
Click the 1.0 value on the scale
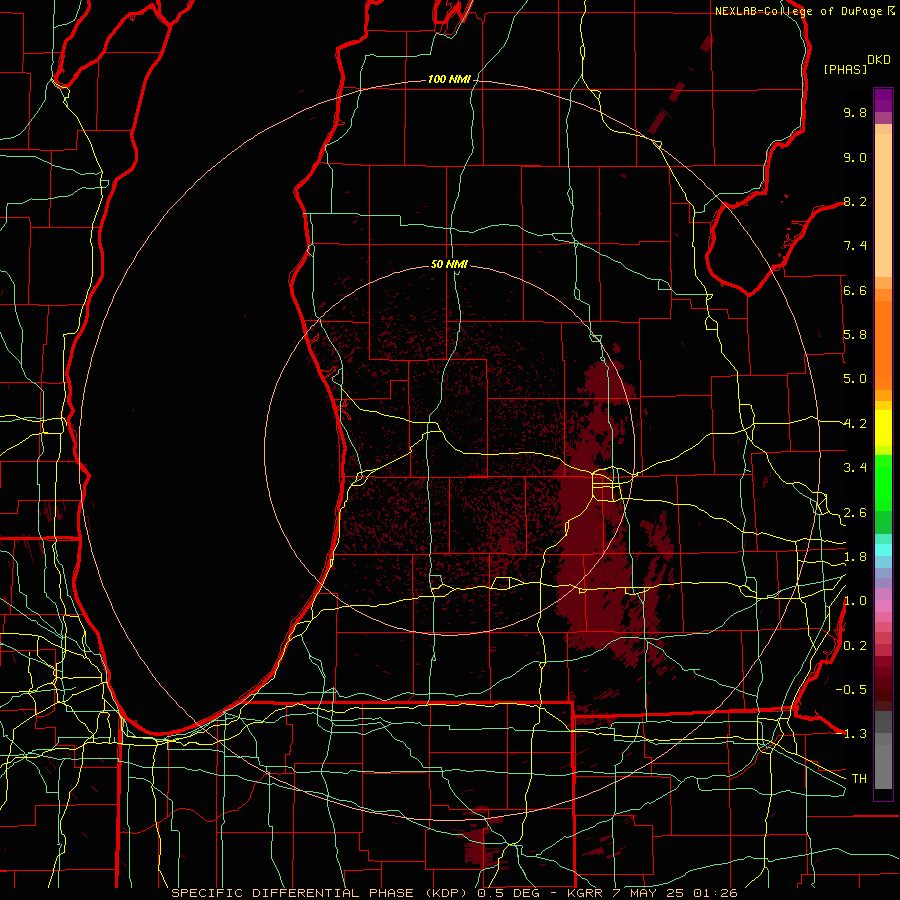click(x=855, y=601)
